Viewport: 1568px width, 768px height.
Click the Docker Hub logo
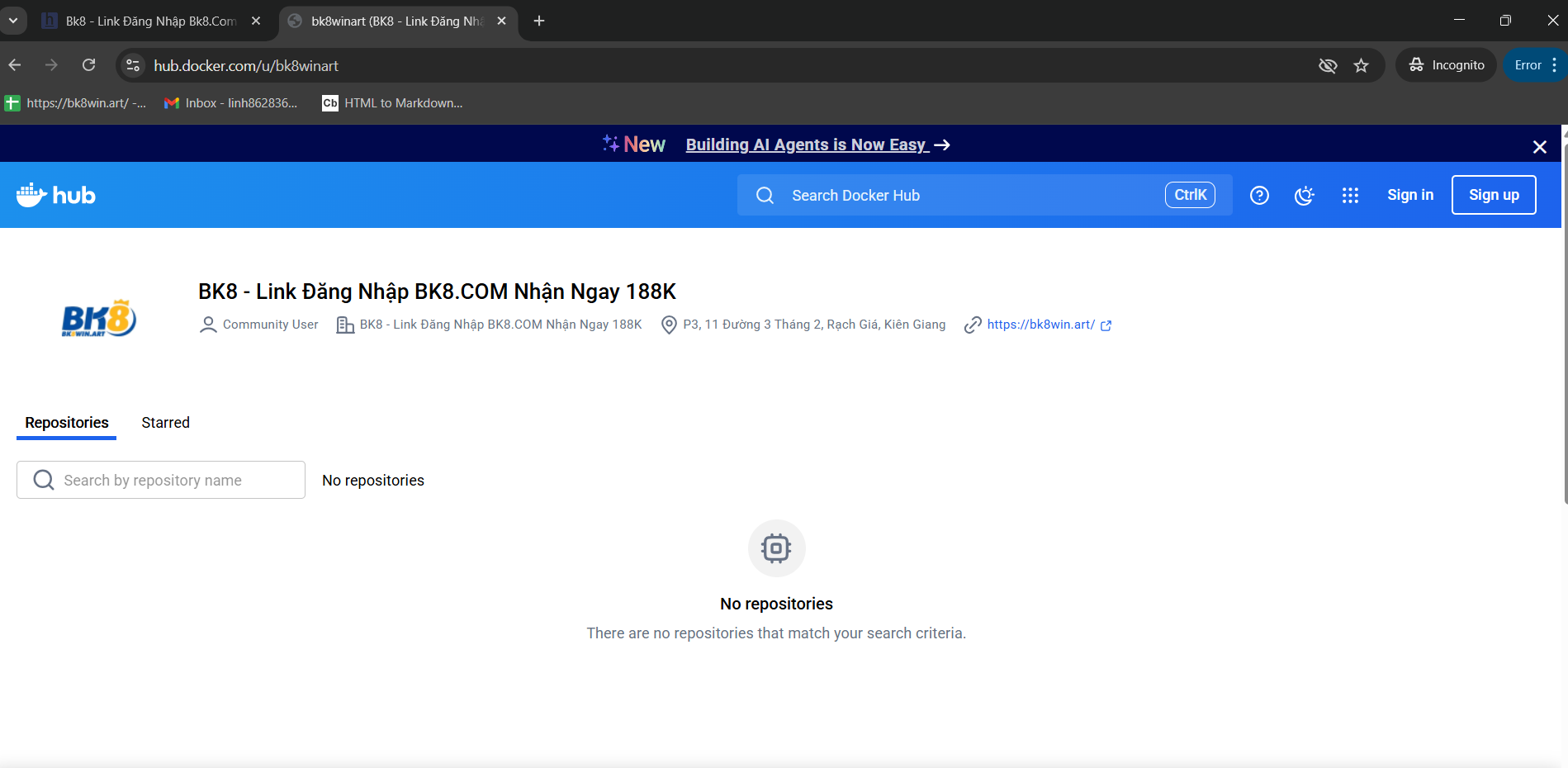tap(56, 195)
